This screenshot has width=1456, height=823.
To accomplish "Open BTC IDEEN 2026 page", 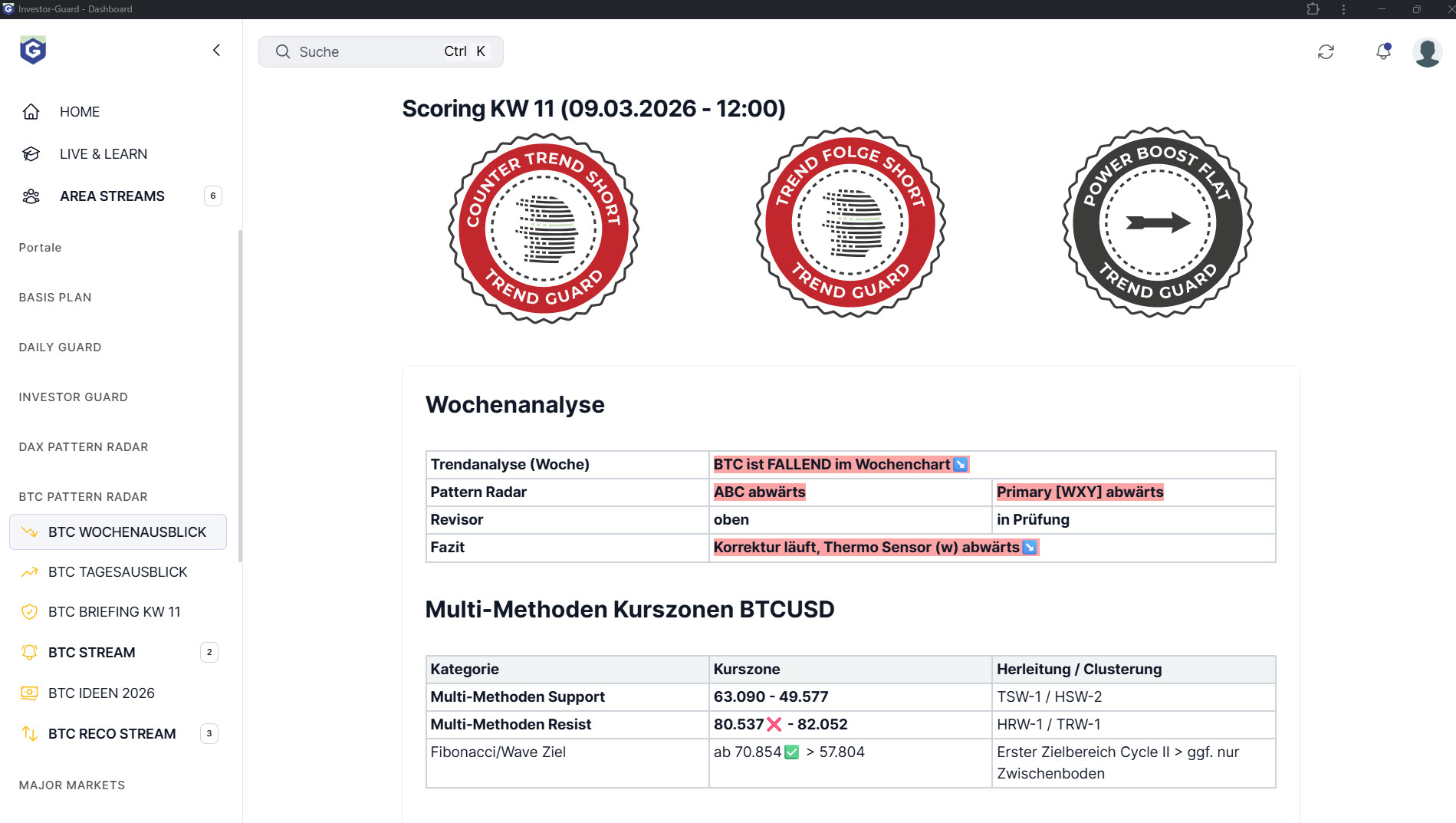I will (101, 693).
